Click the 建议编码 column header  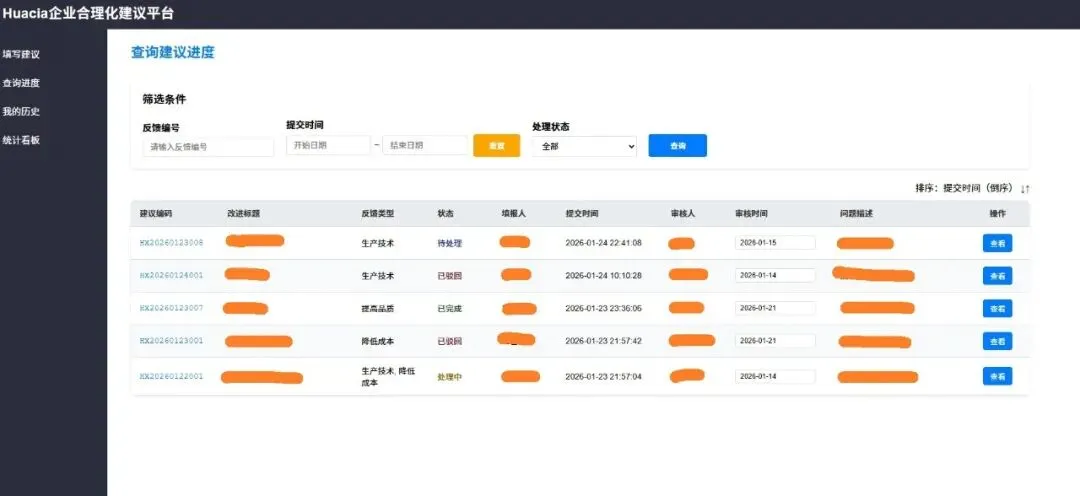click(x=156, y=214)
